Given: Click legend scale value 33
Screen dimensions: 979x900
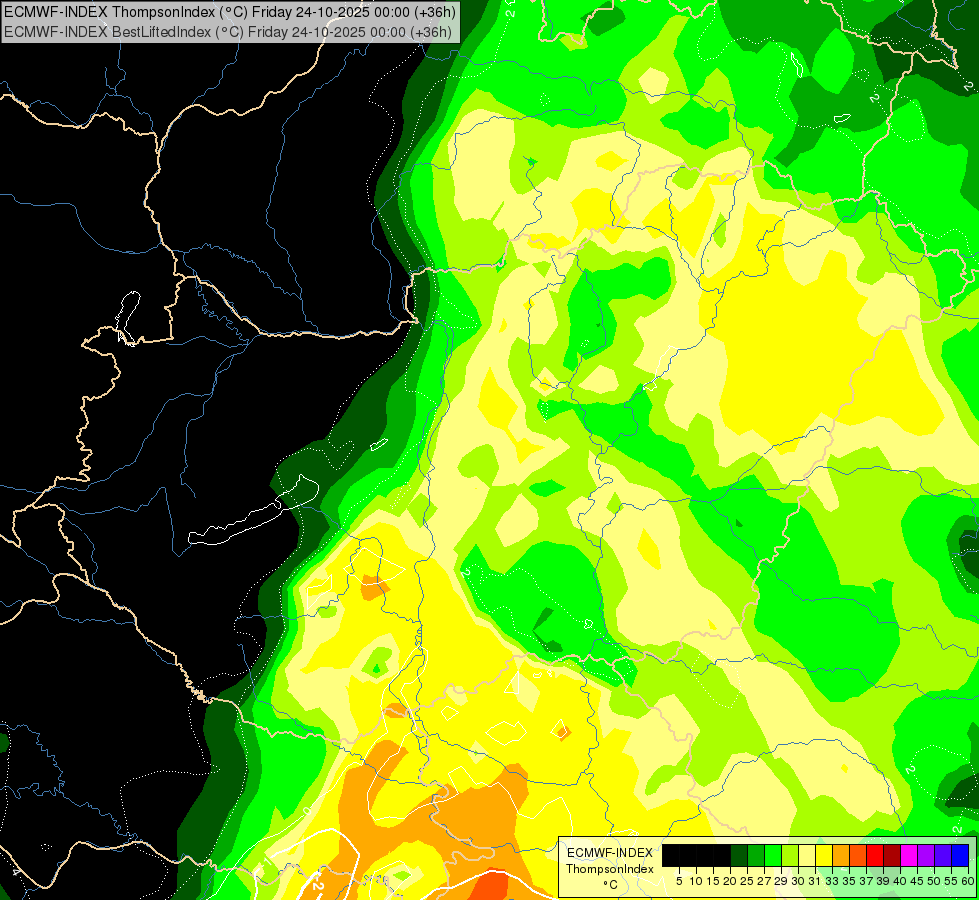Looking at the screenshot, I should 832,881.
